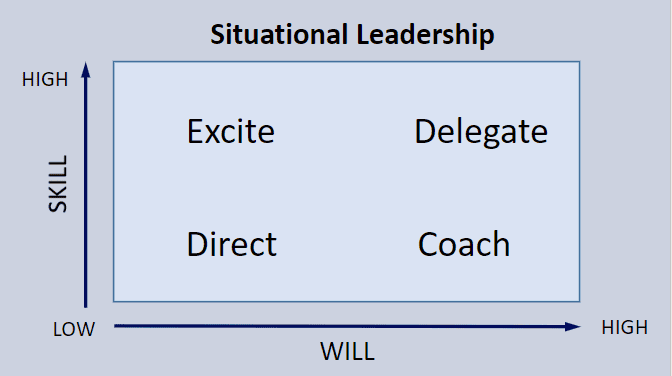Click the upward skill arrow head
Image resolution: width=672 pixels, height=376 pixels.
pos(86,70)
